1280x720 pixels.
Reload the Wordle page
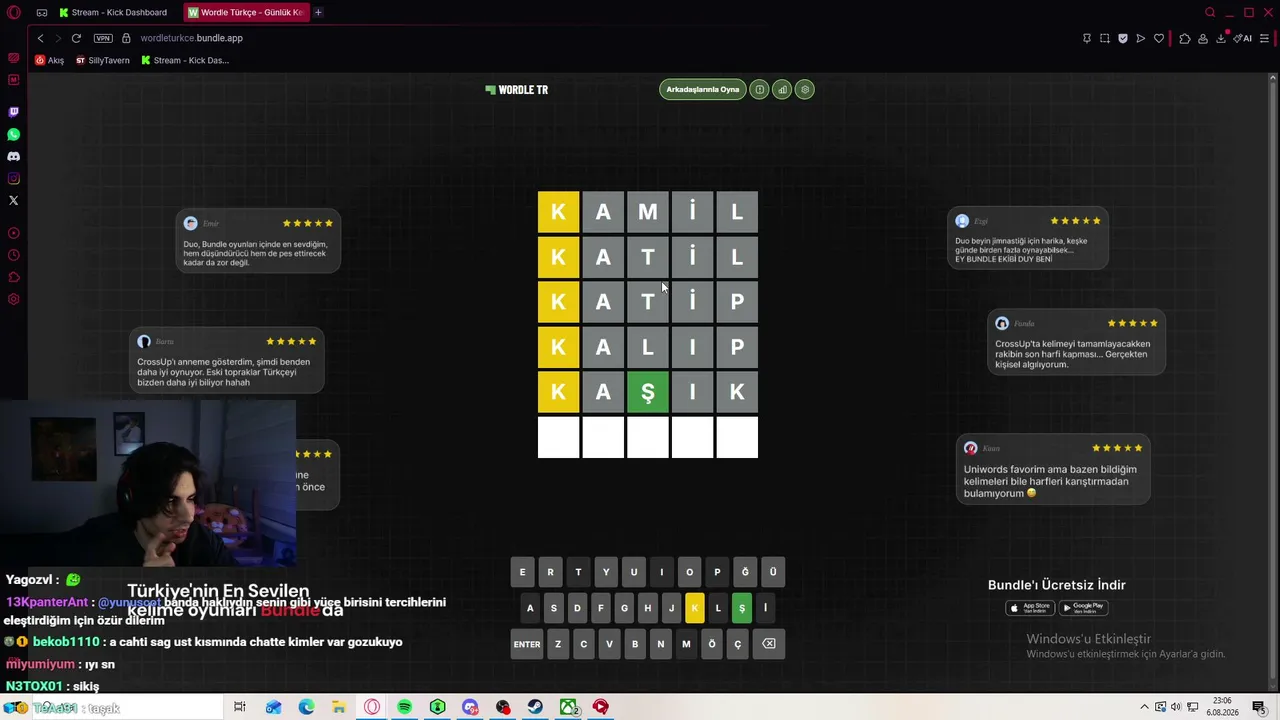[76, 38]
